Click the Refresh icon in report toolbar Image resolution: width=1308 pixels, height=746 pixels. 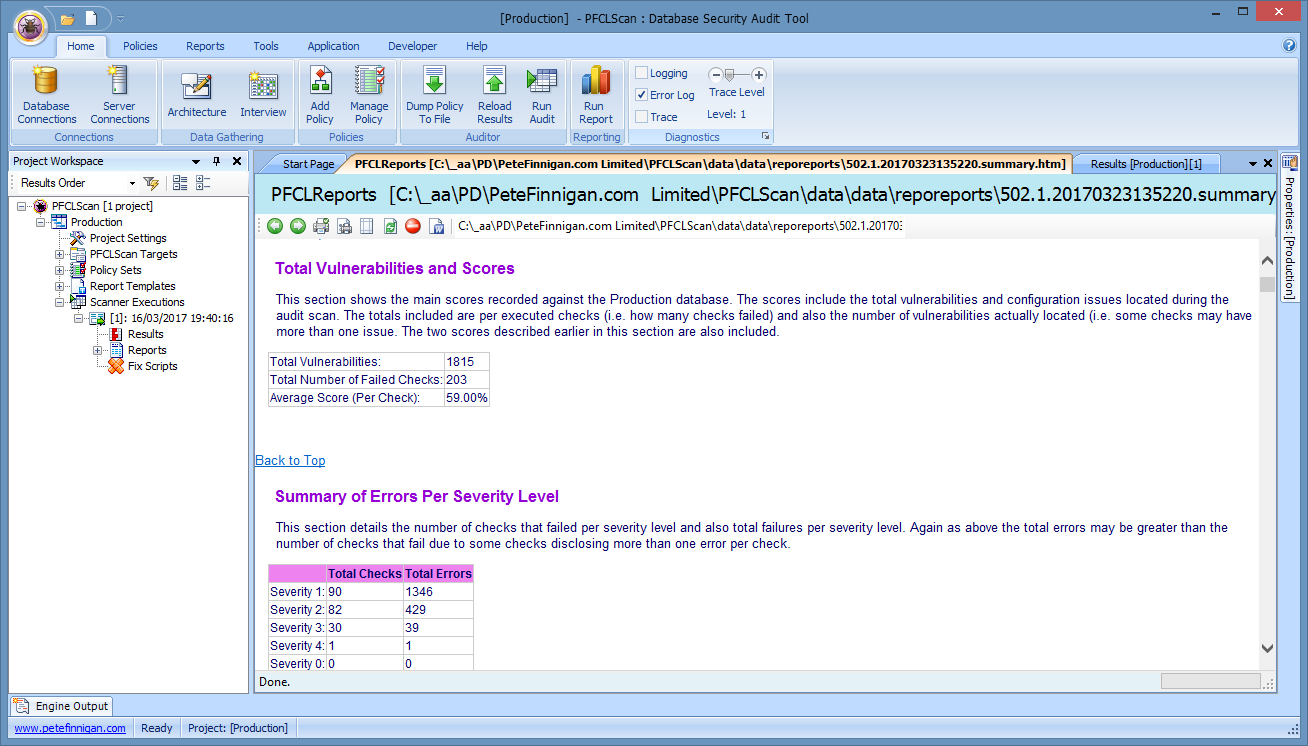390,226
